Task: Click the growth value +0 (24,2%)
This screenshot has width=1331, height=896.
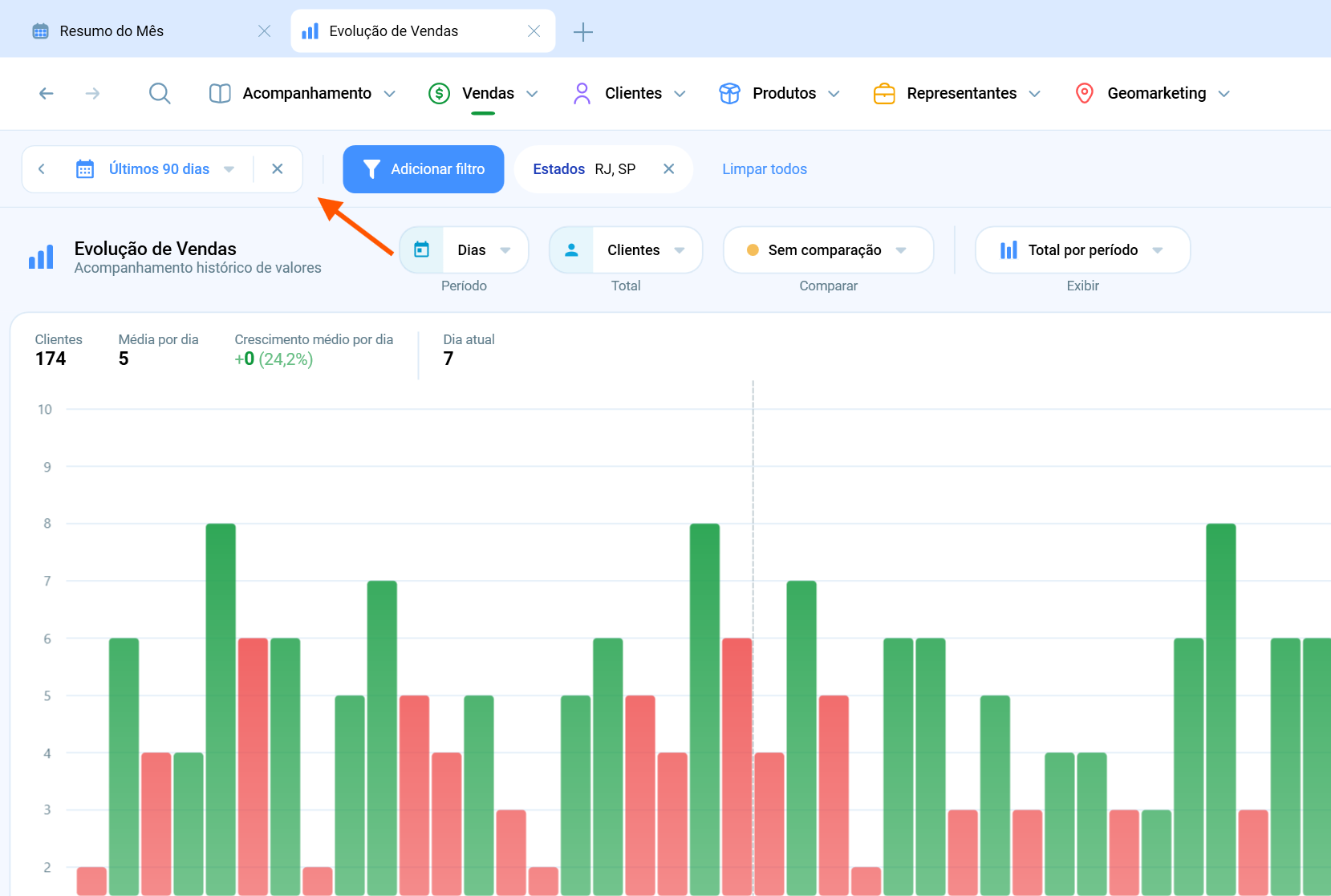Action: [x=274, y=359]
